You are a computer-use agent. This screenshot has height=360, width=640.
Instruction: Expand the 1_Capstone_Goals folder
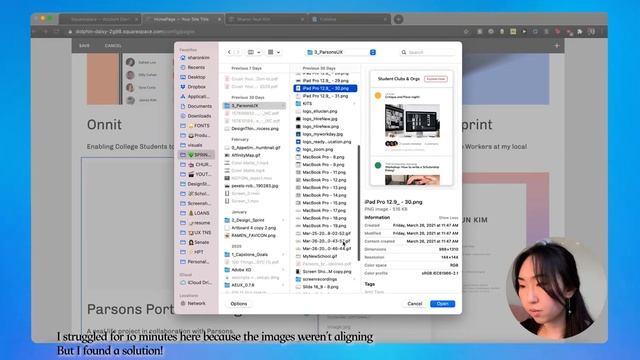pos(283,254)
